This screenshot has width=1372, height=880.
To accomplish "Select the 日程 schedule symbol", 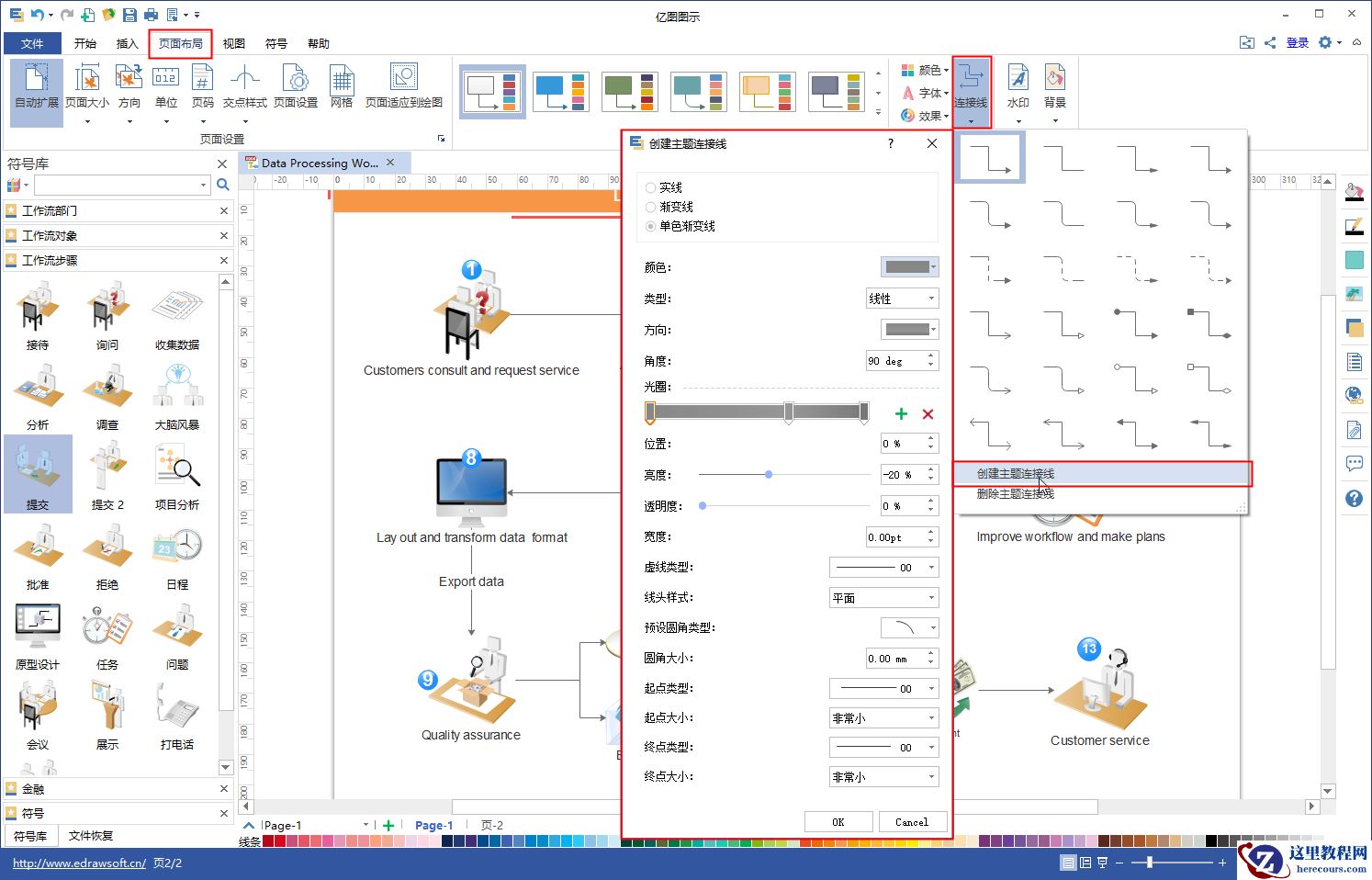I will point(177,557).
